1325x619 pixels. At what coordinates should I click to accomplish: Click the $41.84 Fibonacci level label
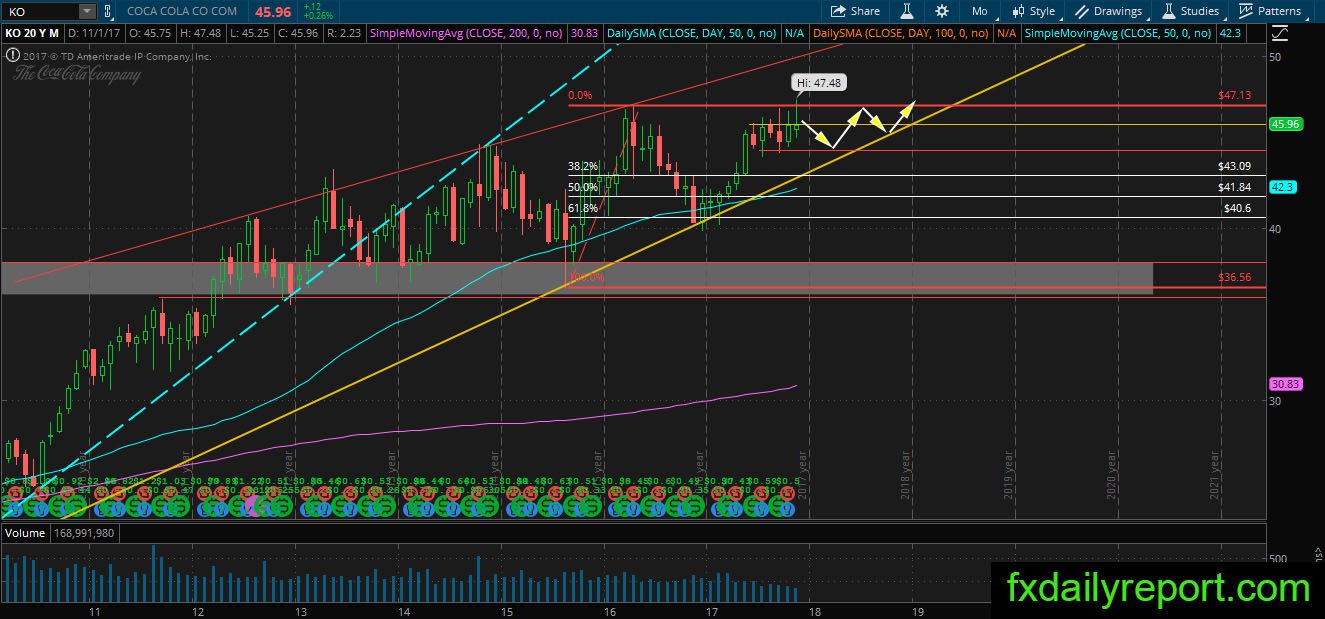coord(1234,187)
